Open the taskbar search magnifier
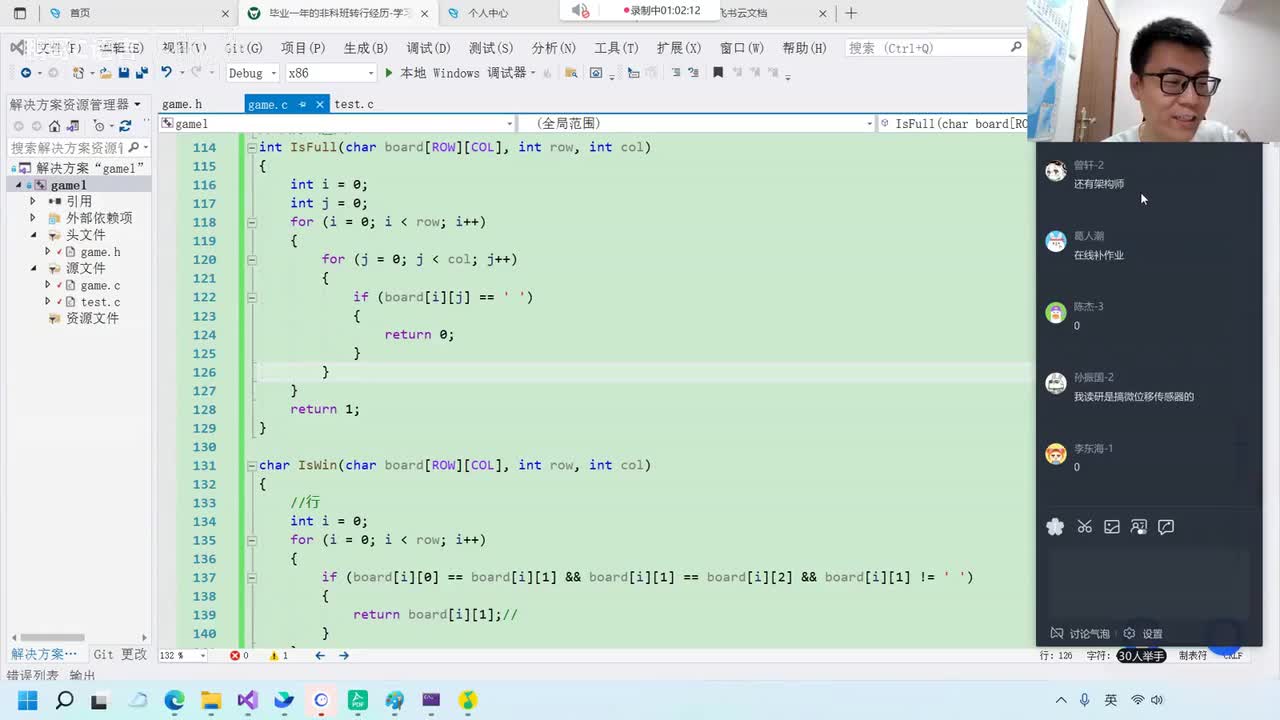1280x720 pixels. click(x=64, y=700)
